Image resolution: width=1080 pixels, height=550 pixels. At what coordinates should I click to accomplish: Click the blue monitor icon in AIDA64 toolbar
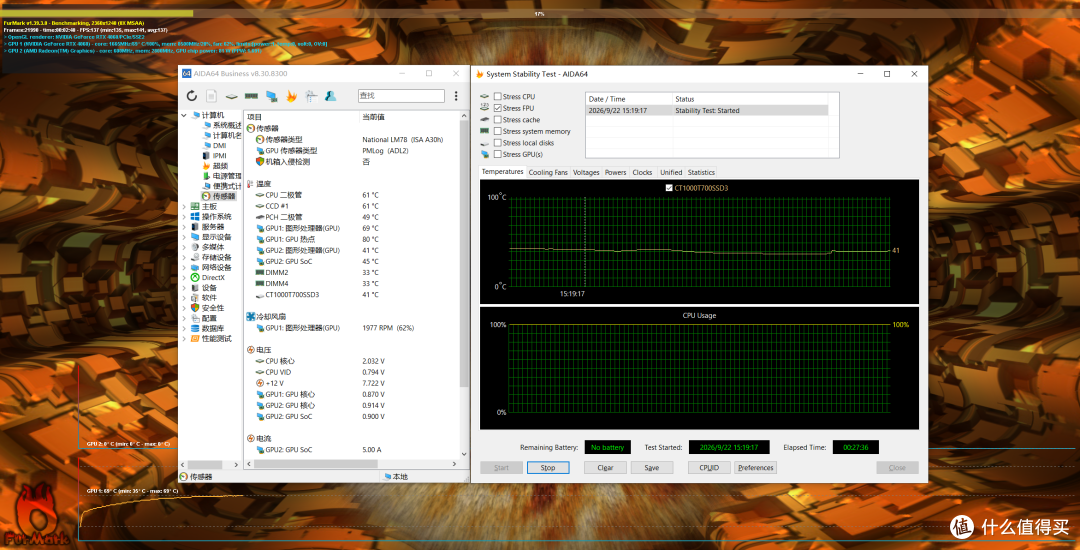click(x=271, y=96)
